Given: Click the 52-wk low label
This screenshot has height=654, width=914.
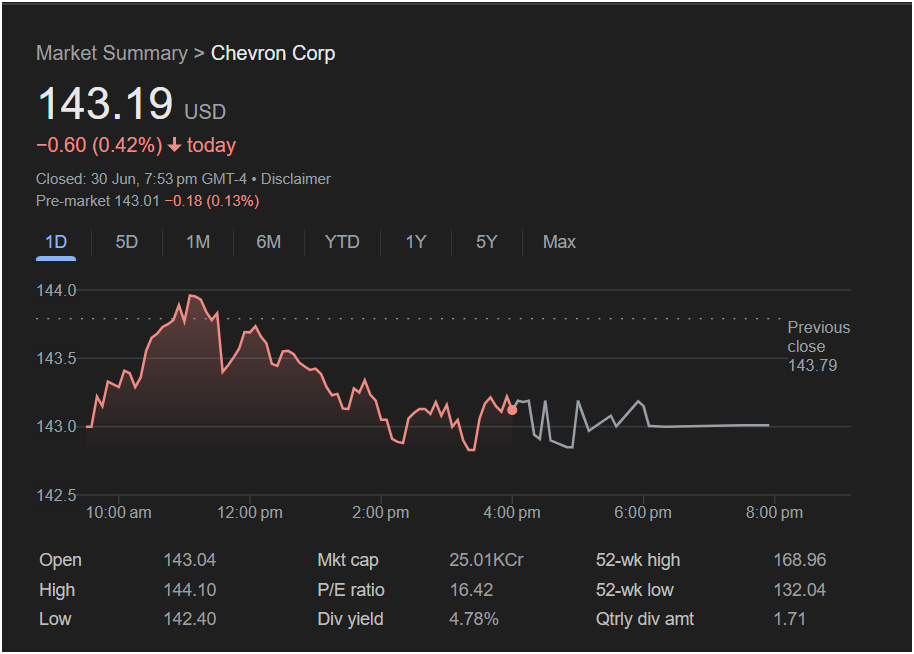Looking at the screenshot, I should tap(634, 590).
